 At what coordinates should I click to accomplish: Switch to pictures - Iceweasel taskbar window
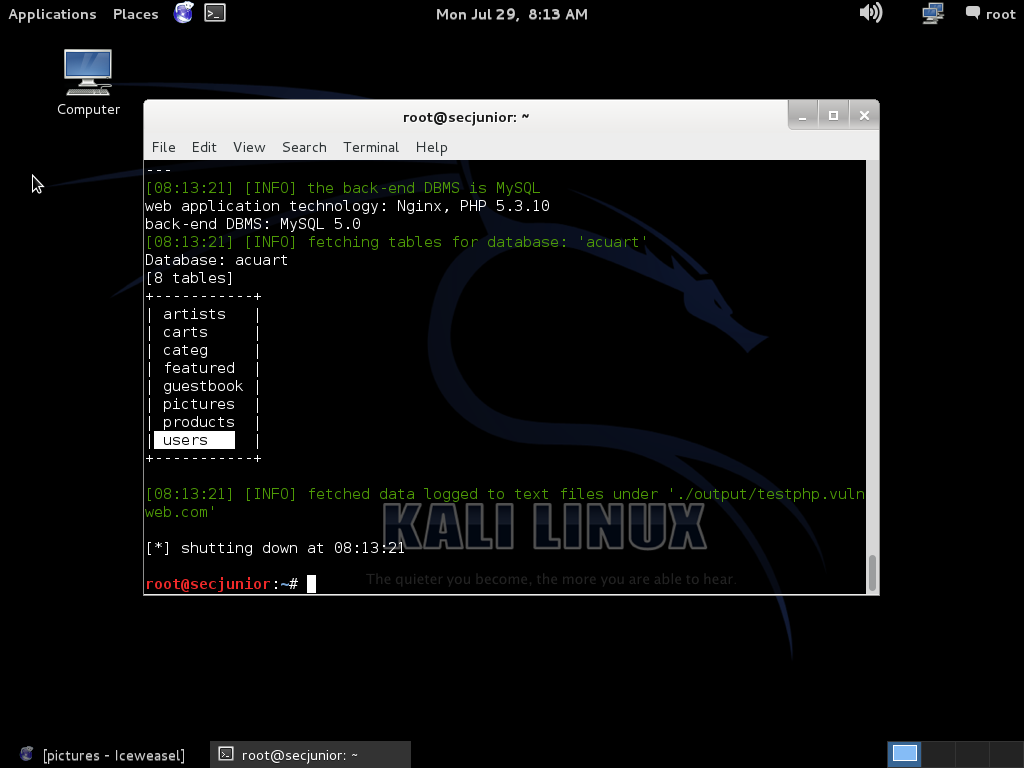pyautogui.click(x=103, y=755)
